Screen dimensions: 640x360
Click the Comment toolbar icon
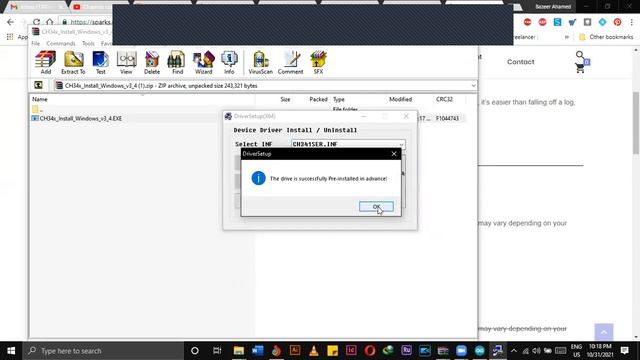point(291,62)
